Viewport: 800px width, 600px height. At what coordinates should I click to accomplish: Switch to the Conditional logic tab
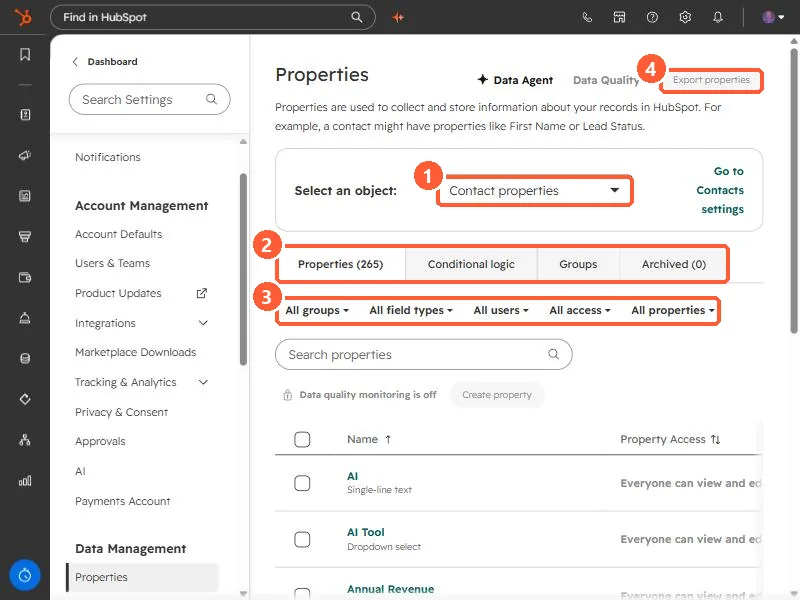tap(471, 264)
